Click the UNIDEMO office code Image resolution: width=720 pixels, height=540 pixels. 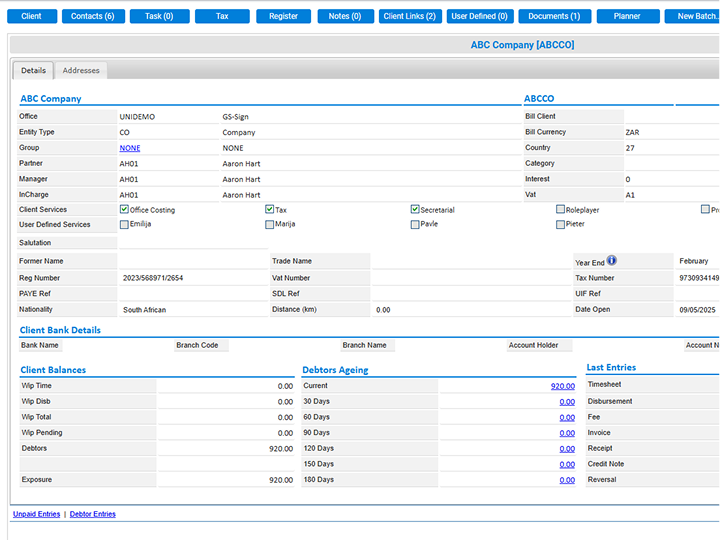[137, 117]
